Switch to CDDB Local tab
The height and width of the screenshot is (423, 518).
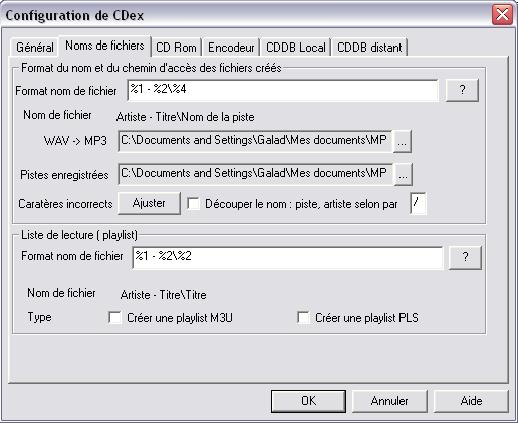(296, 47)
